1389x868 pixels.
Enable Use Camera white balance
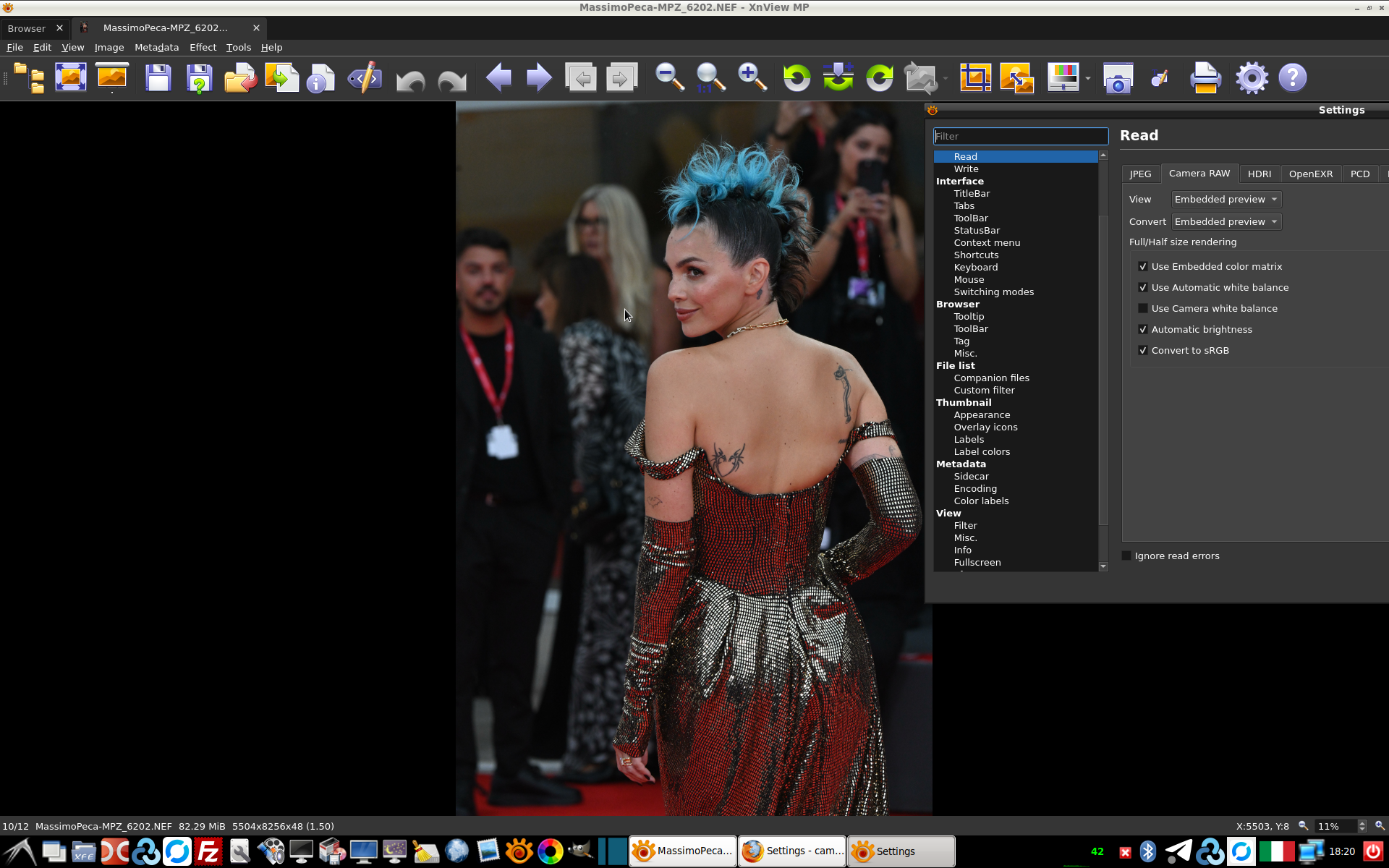1143,309
